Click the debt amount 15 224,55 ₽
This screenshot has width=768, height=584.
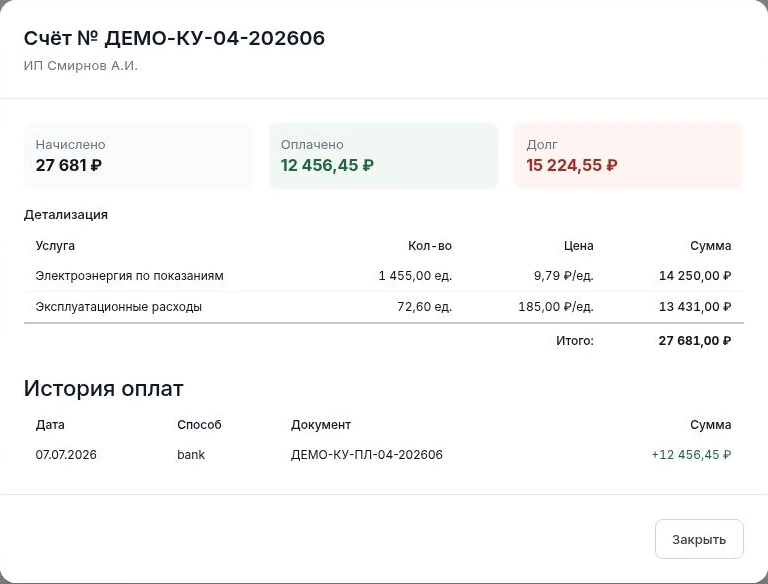[x=572, y=166]
